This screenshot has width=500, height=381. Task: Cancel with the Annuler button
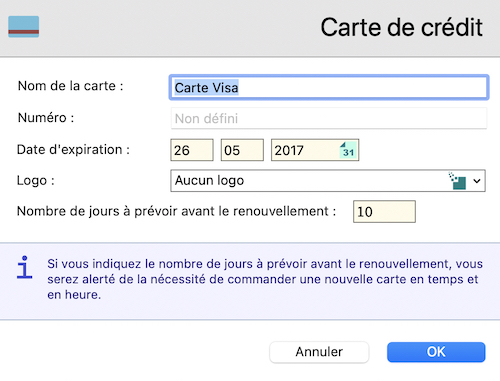click(319, 352)
